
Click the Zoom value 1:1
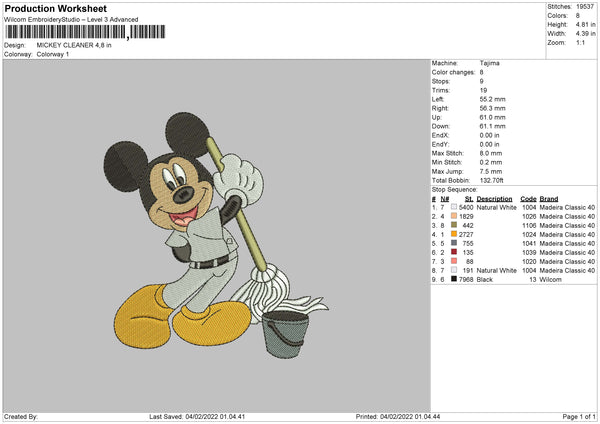tap(580, 42)
